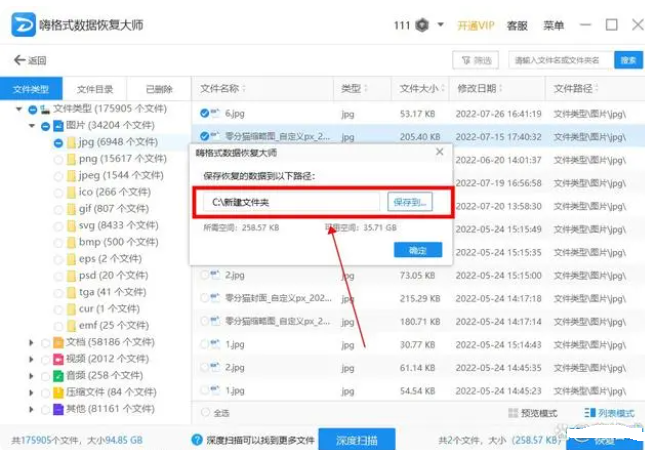
Task: Click image icon for 73.05 KB 2.jpg
Action: 216,275
